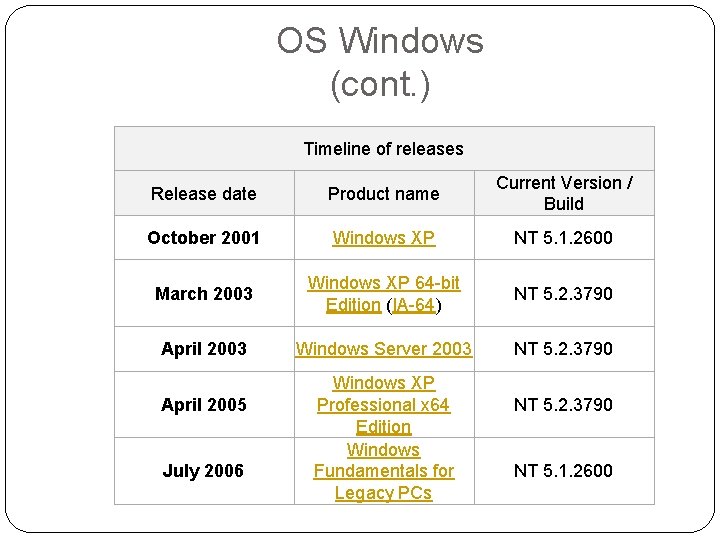Click the April 2003 date cell
This screenshot has height=540, width=720.
[x=203, y=349]
